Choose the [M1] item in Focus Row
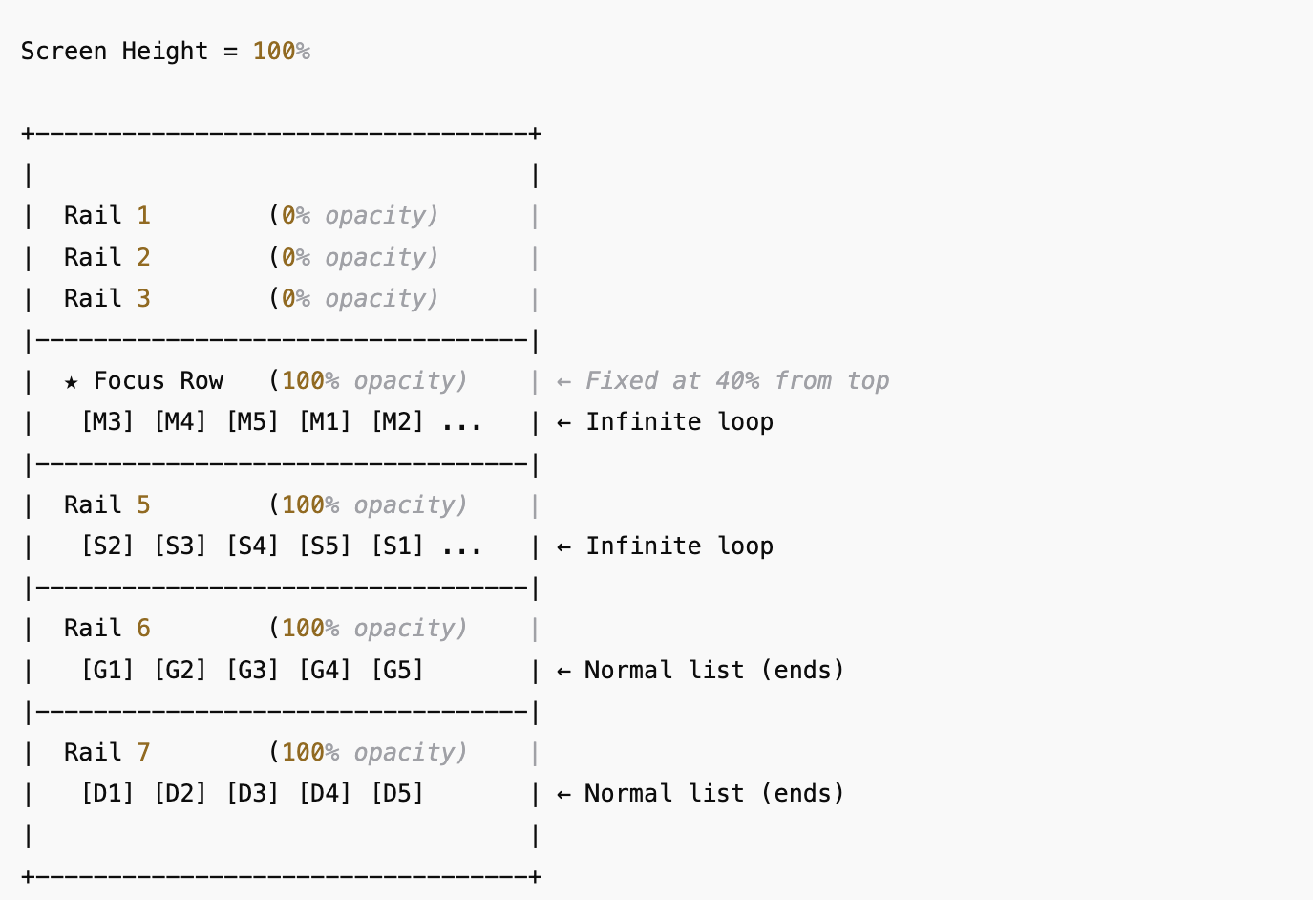The width and height of the screenshot is (1316, 900). (x=326, y=422)
